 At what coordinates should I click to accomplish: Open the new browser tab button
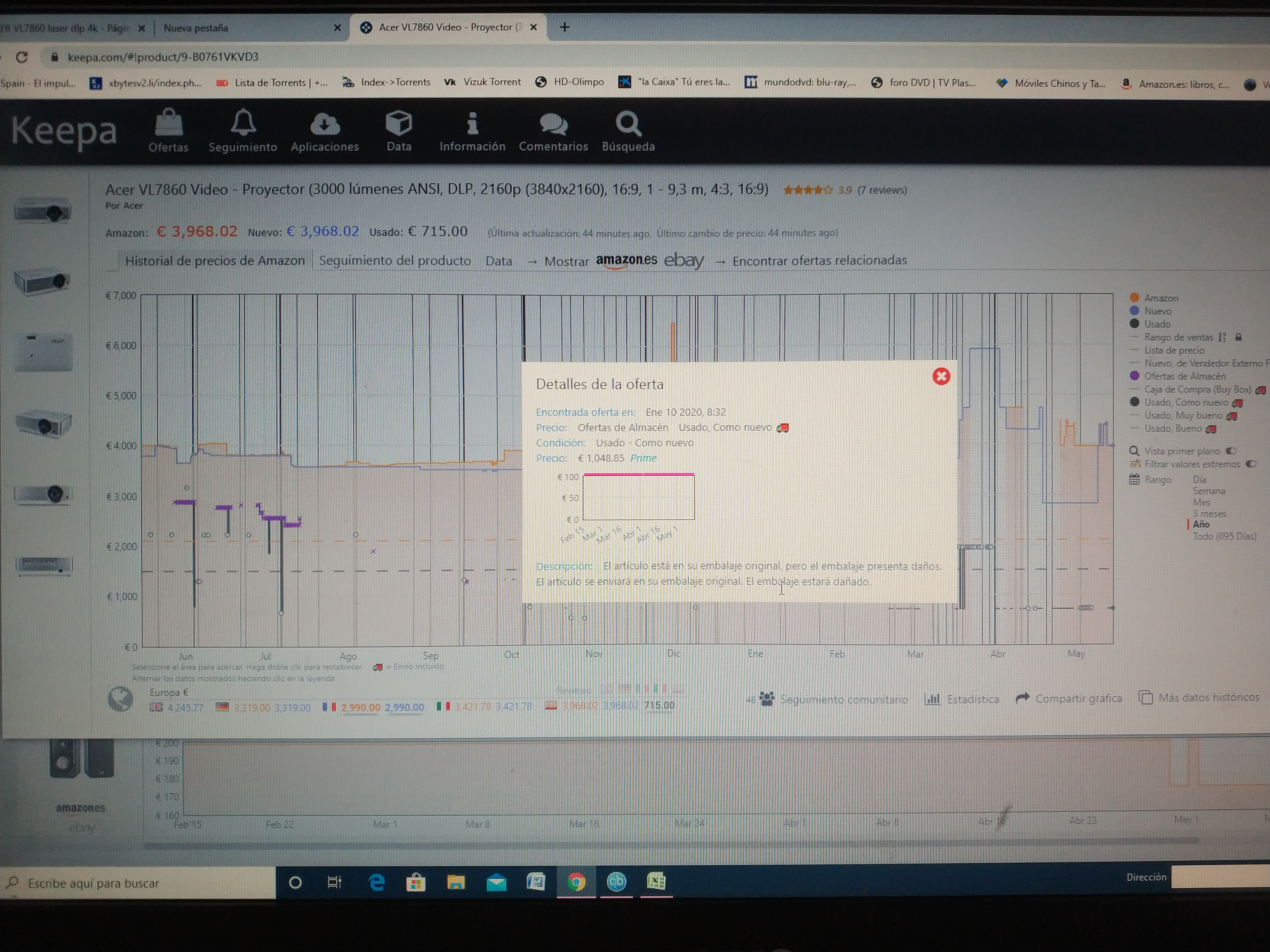point(565,27)
